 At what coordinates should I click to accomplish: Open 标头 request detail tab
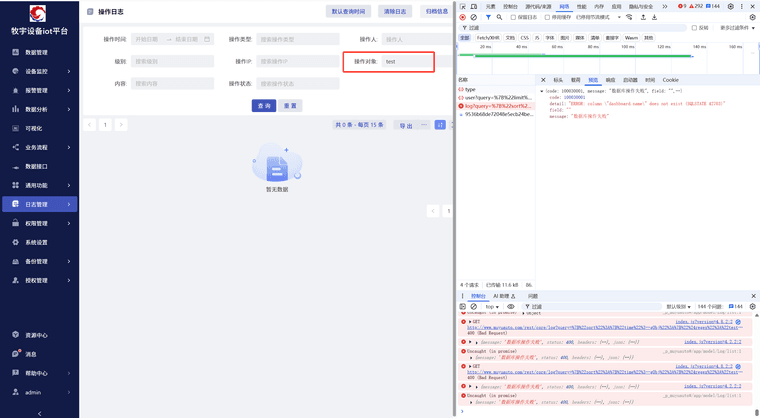558,80
